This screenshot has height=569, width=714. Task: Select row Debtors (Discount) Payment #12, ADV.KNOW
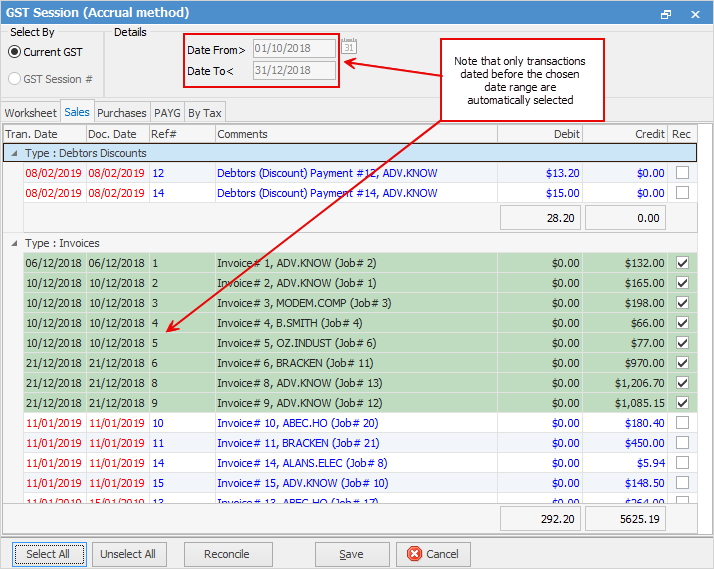[x=360, y=173]
